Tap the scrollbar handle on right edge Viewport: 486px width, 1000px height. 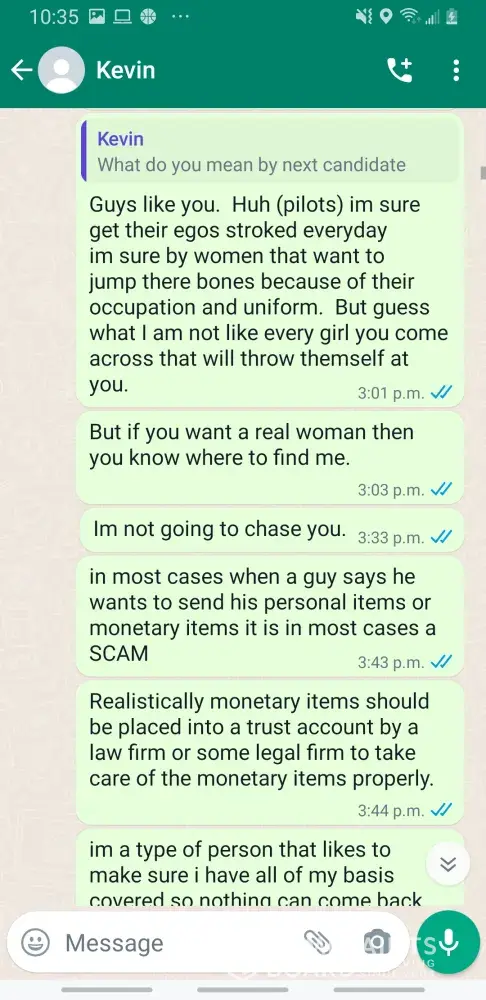click(483, 171)
